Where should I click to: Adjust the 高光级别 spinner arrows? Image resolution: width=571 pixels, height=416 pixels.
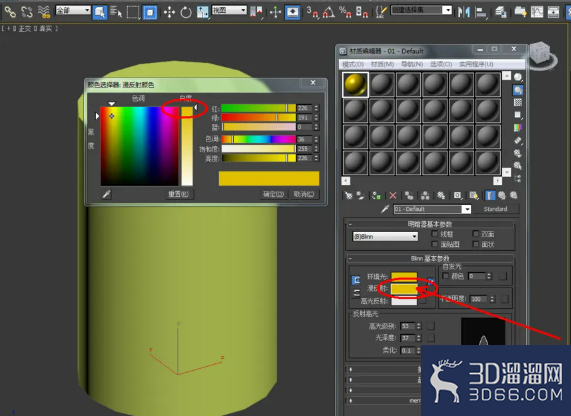[419, 326]
